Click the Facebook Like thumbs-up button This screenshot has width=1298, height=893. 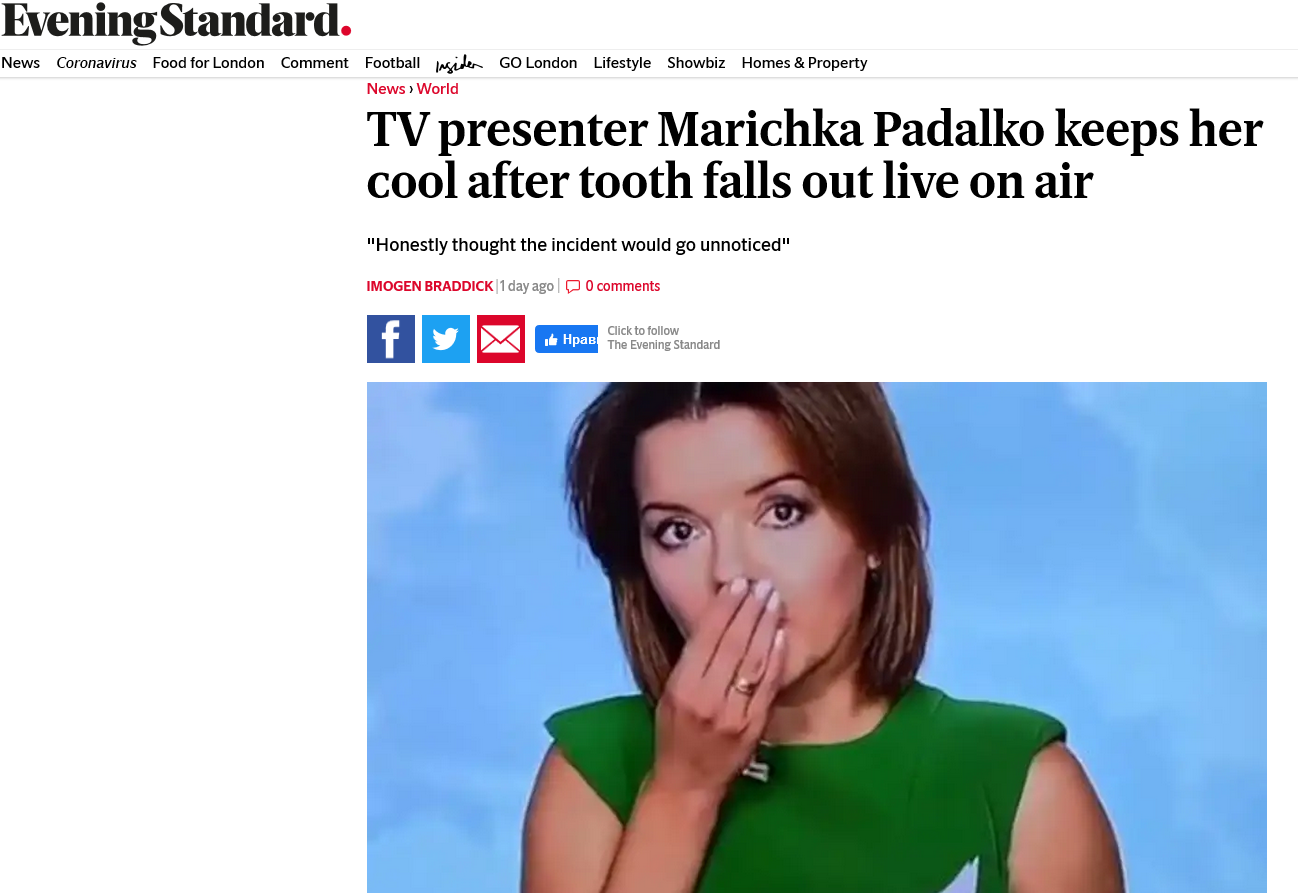(x=566, y=339)
